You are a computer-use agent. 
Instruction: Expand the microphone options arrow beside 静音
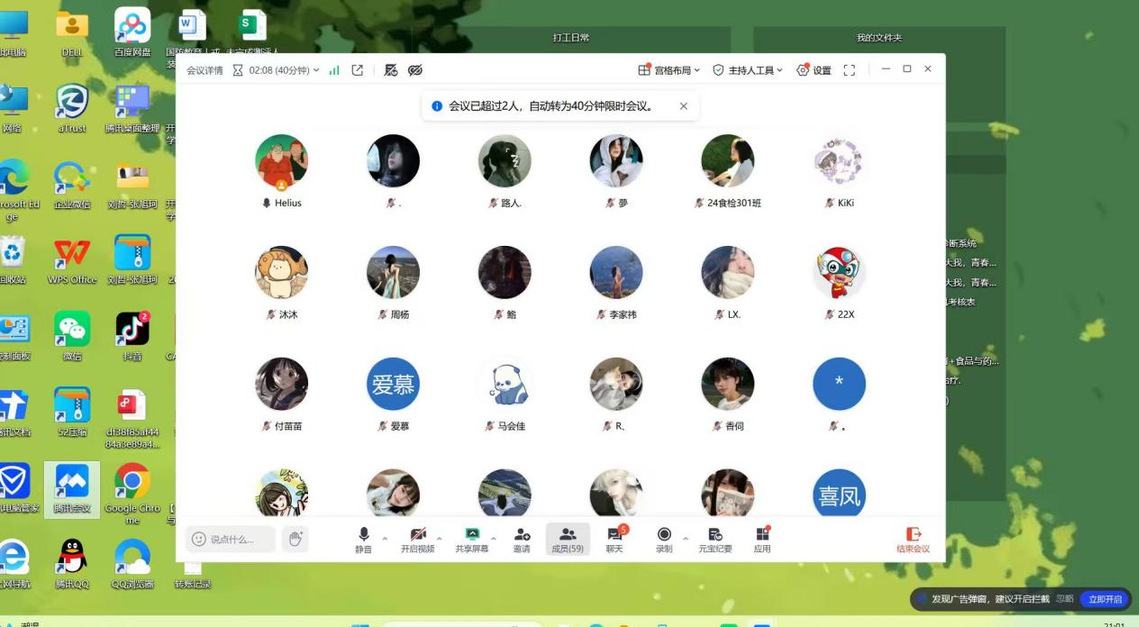point(385,538)
